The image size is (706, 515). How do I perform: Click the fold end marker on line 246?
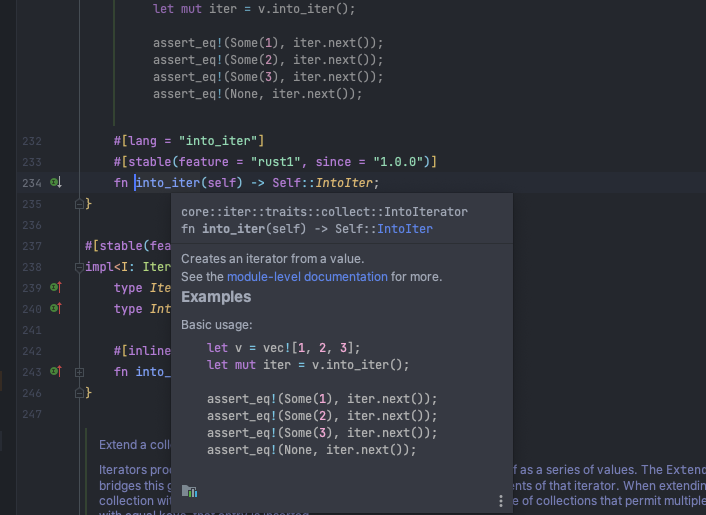point(79,393)
